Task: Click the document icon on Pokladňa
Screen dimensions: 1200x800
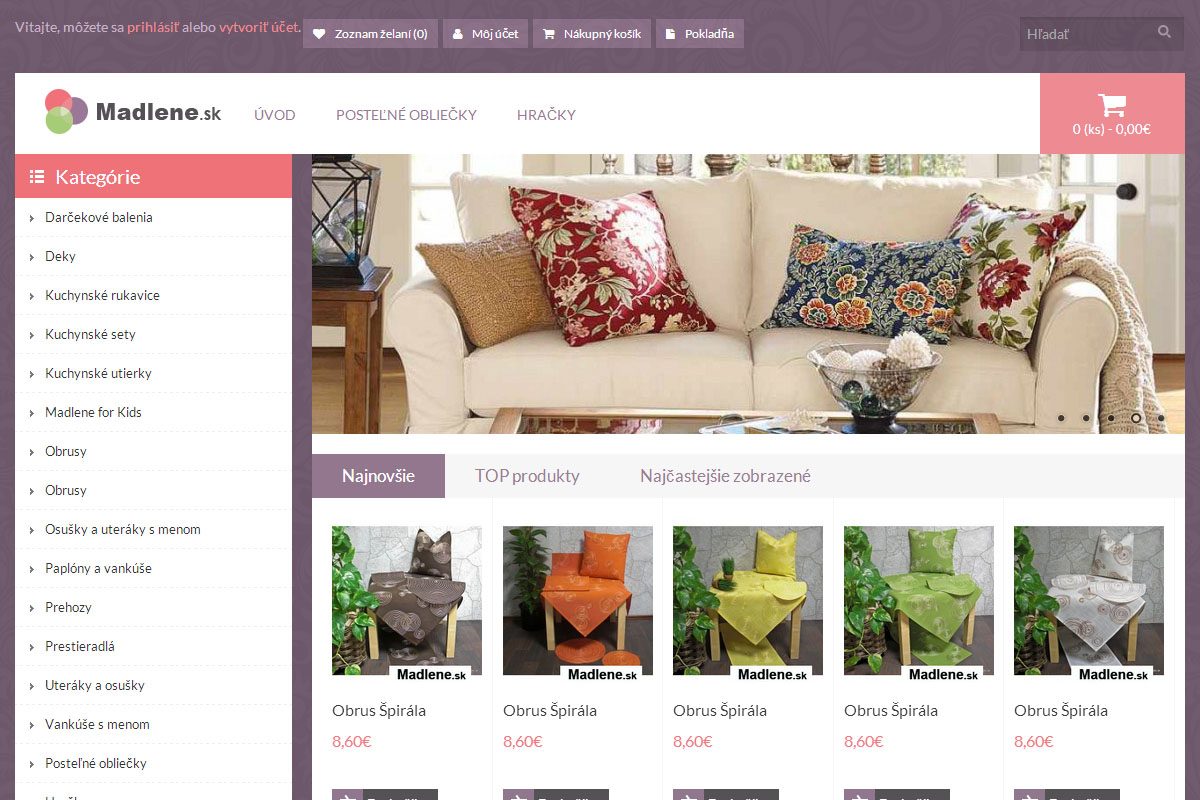Action: pos(671,34)
